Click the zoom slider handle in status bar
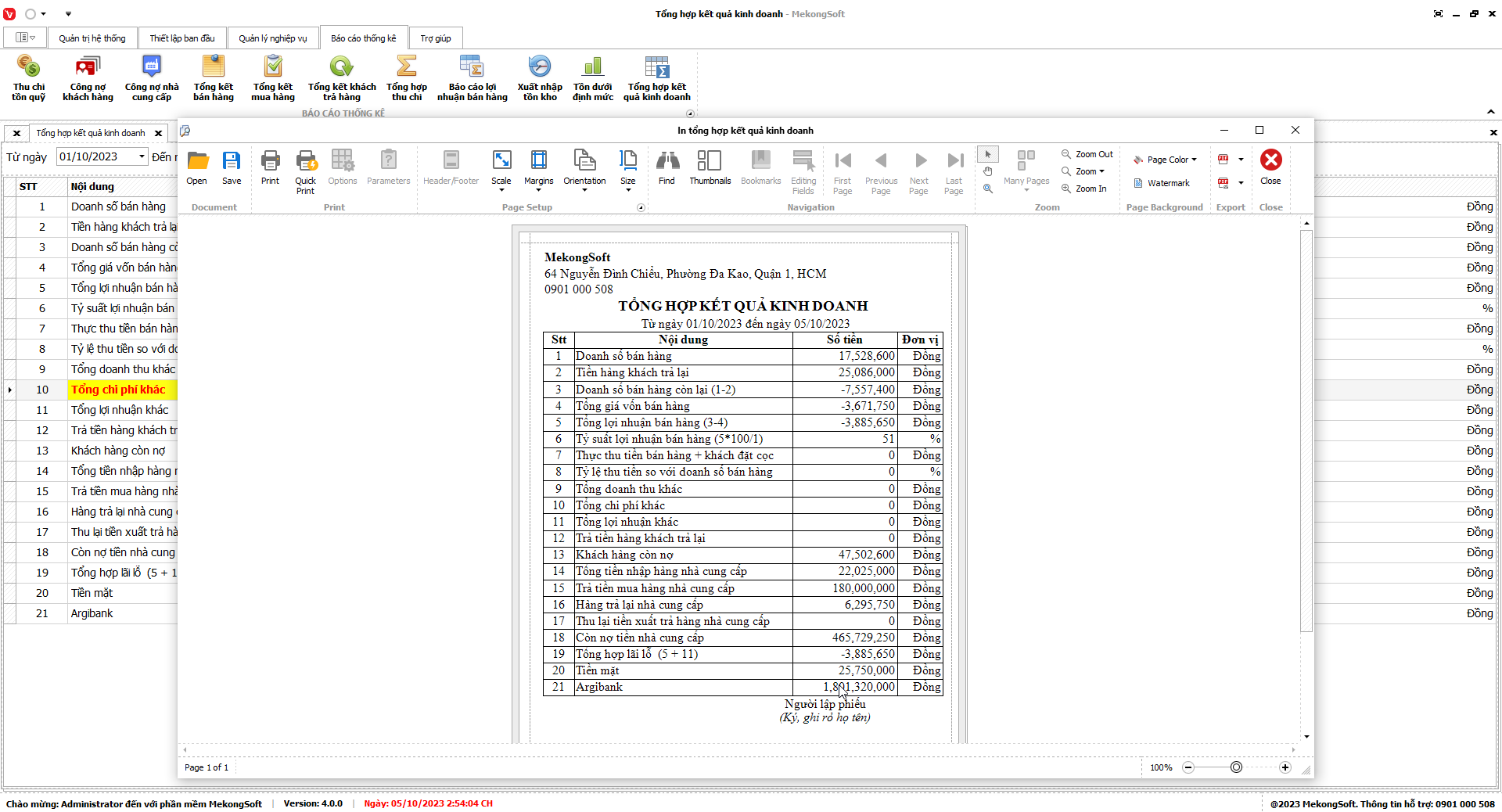Viewport: 1502px width, 812px height. click(1236, 767)
